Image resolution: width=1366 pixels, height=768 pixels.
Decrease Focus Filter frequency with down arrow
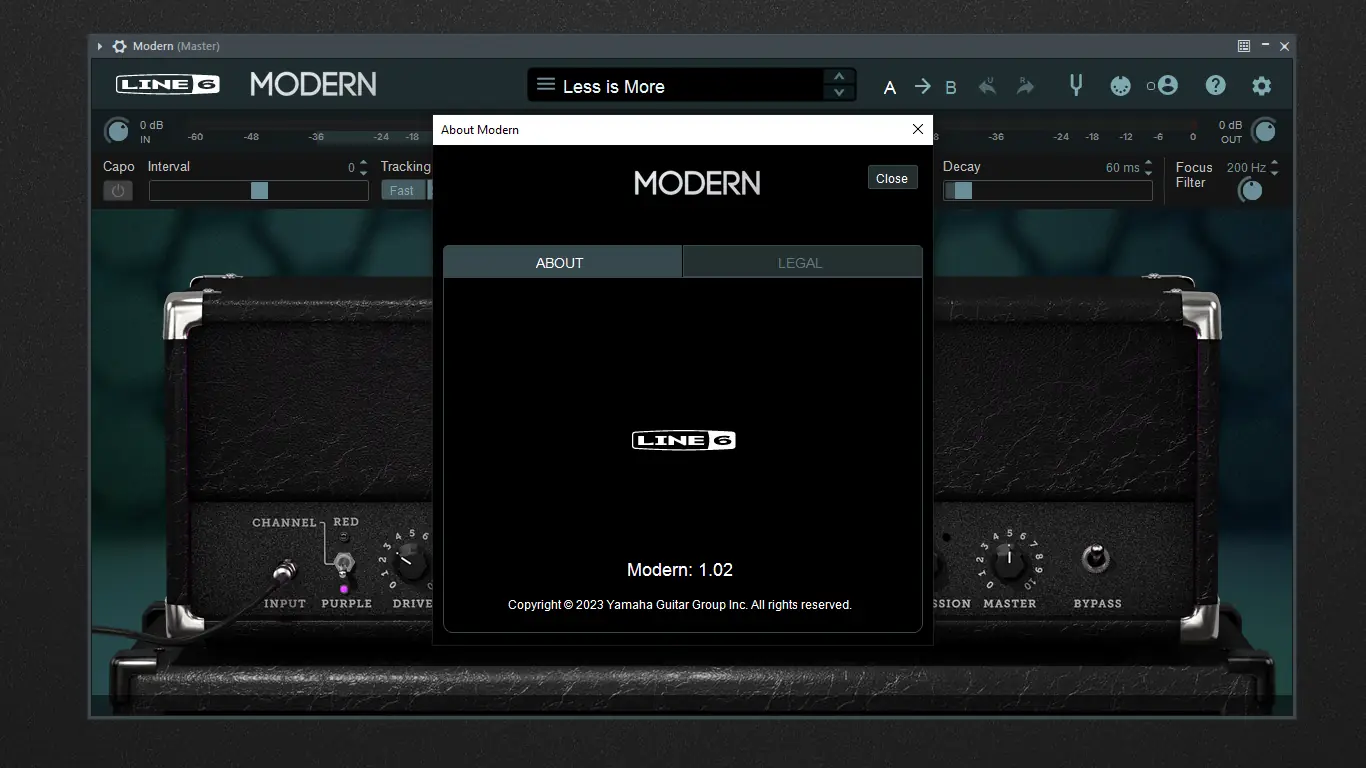[x=1274, y=173]
